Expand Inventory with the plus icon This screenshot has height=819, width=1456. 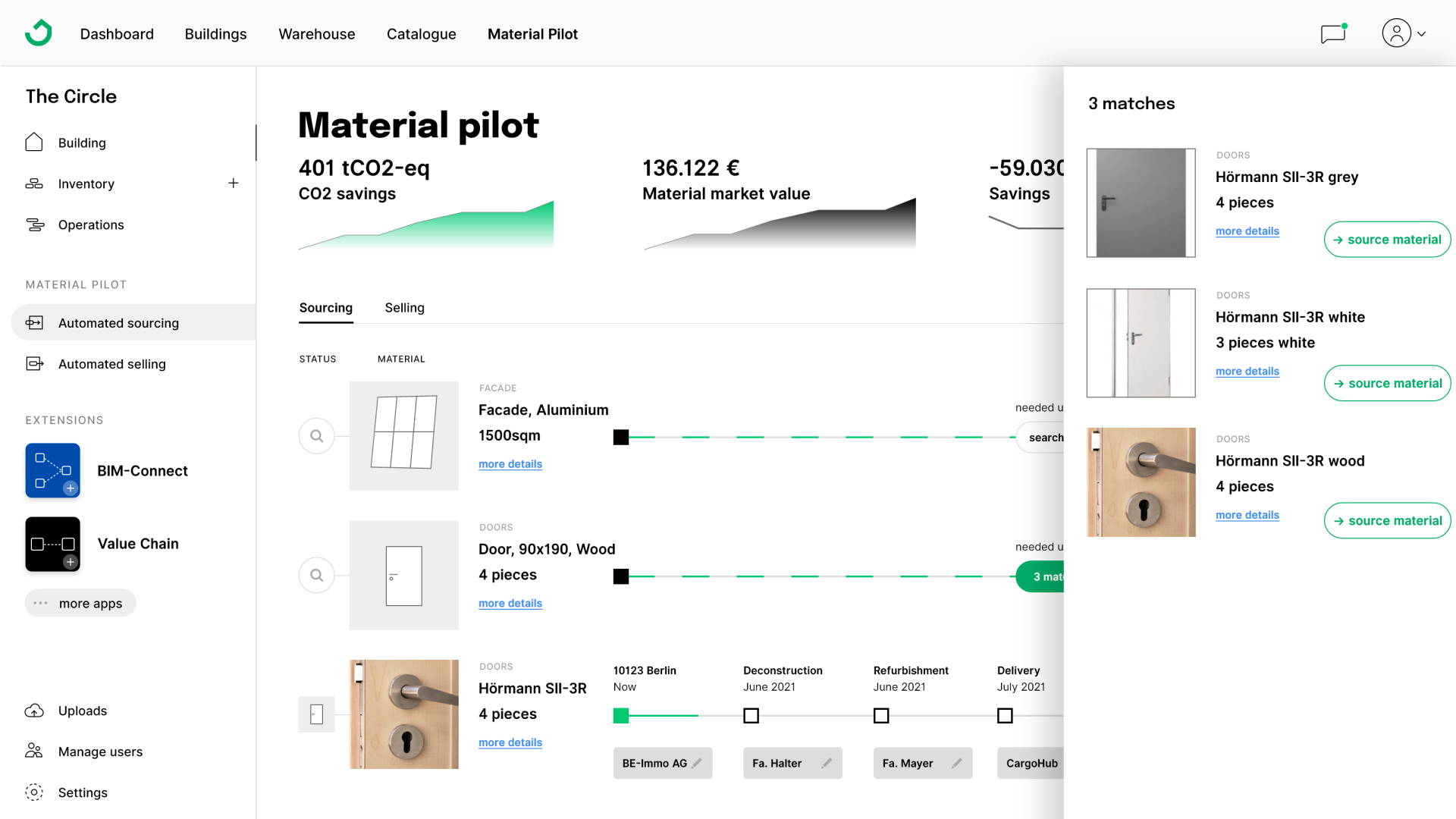click(x=233, y=183)
